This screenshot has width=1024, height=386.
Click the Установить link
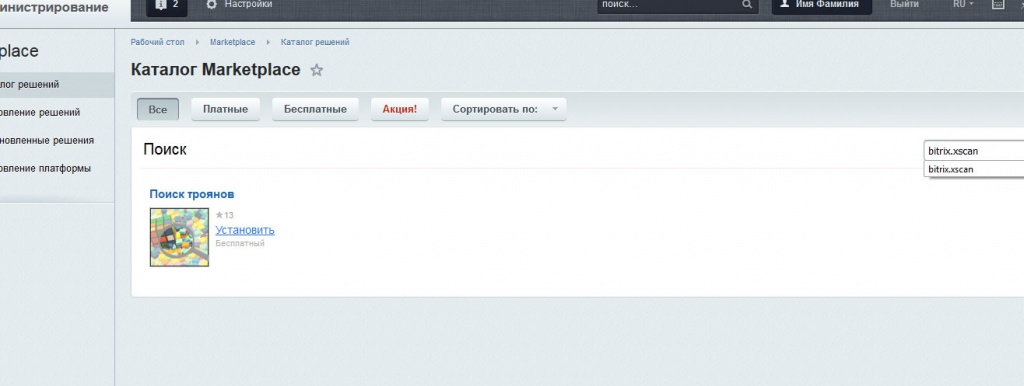(x=245, y=230)
